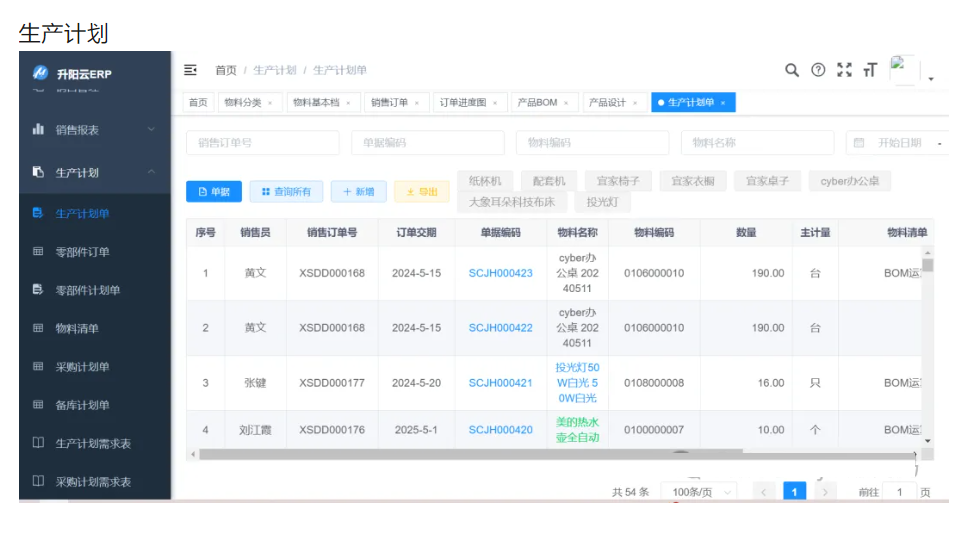Click the 销售订单号 search input field
The image size is (974, 542).
click(262, 143)
